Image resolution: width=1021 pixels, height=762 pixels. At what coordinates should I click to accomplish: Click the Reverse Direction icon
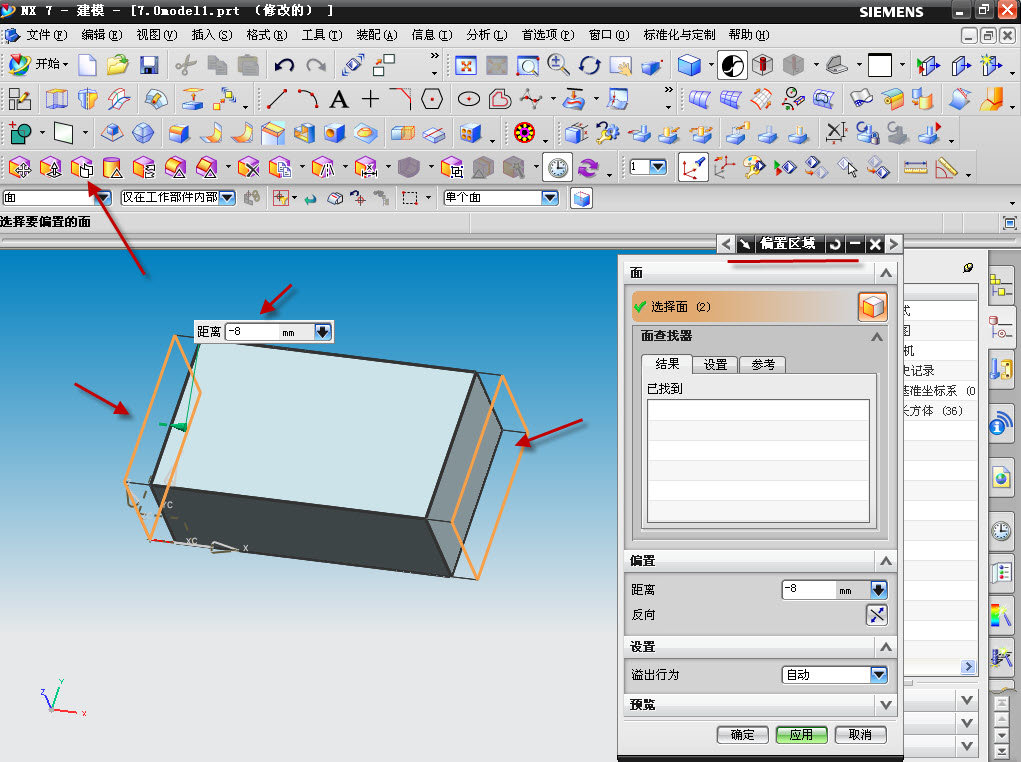pos(876,615)
